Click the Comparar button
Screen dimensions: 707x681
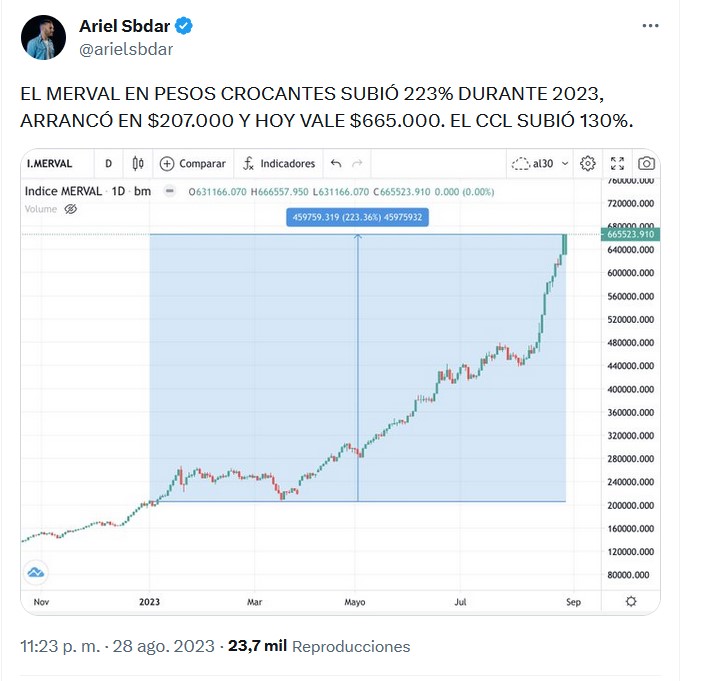pos(193,163)
